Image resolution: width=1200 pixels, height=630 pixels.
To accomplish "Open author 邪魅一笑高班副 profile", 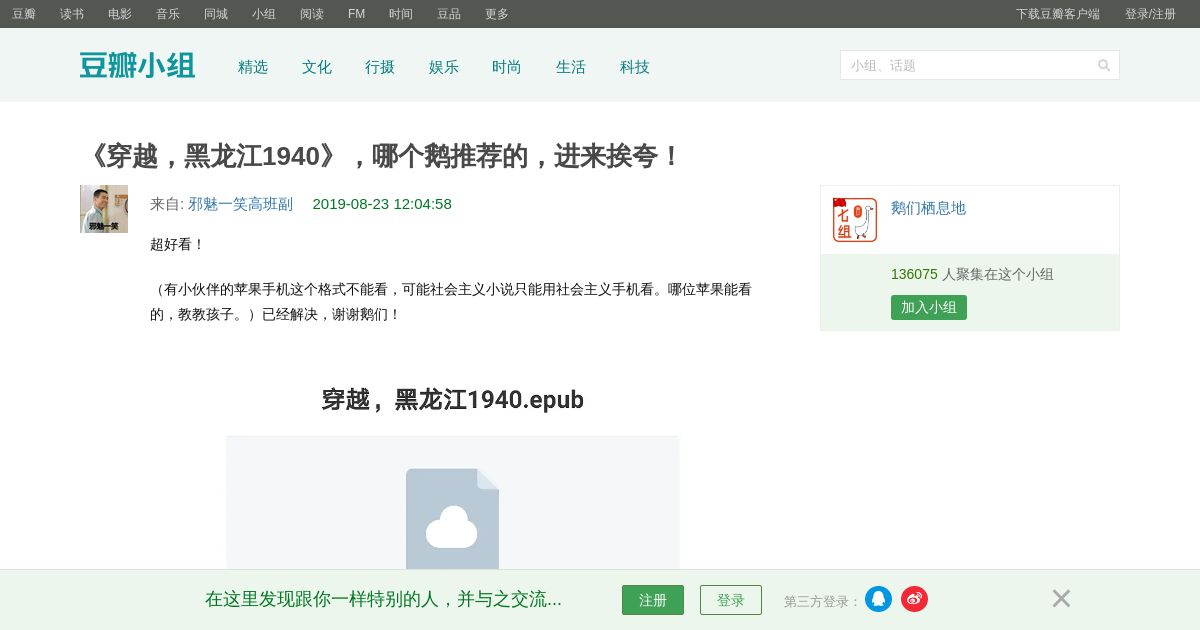I will coord(241,204).
